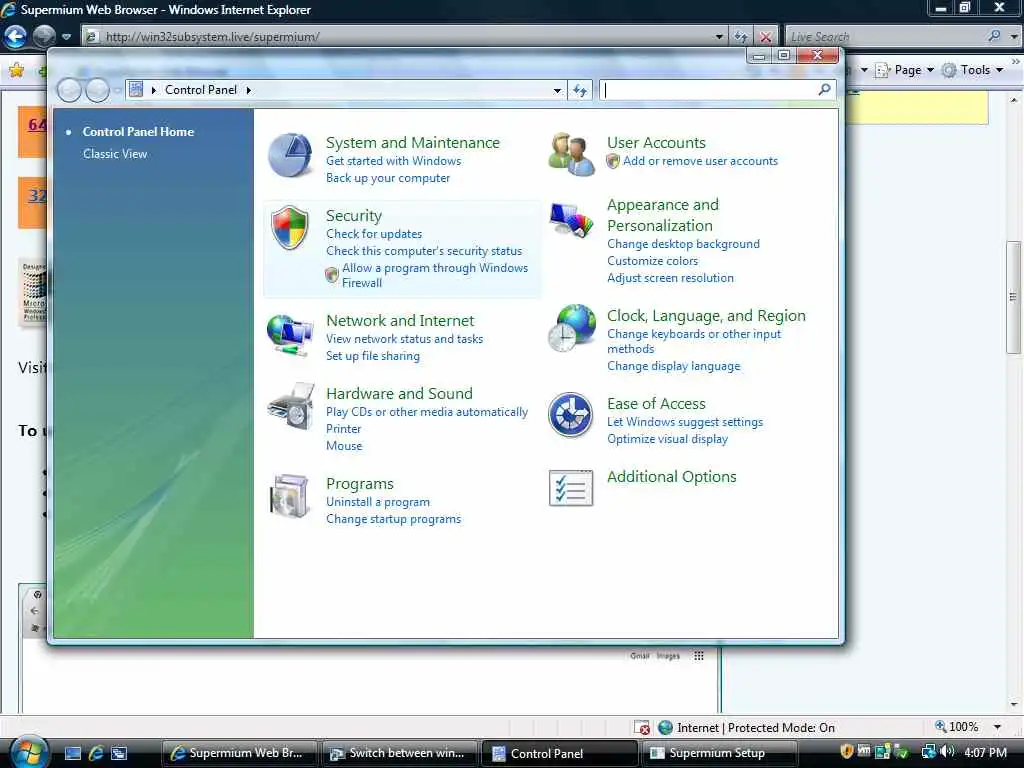
Task: Select Control Panel taskbar button
Action: (x=559, y=753)
